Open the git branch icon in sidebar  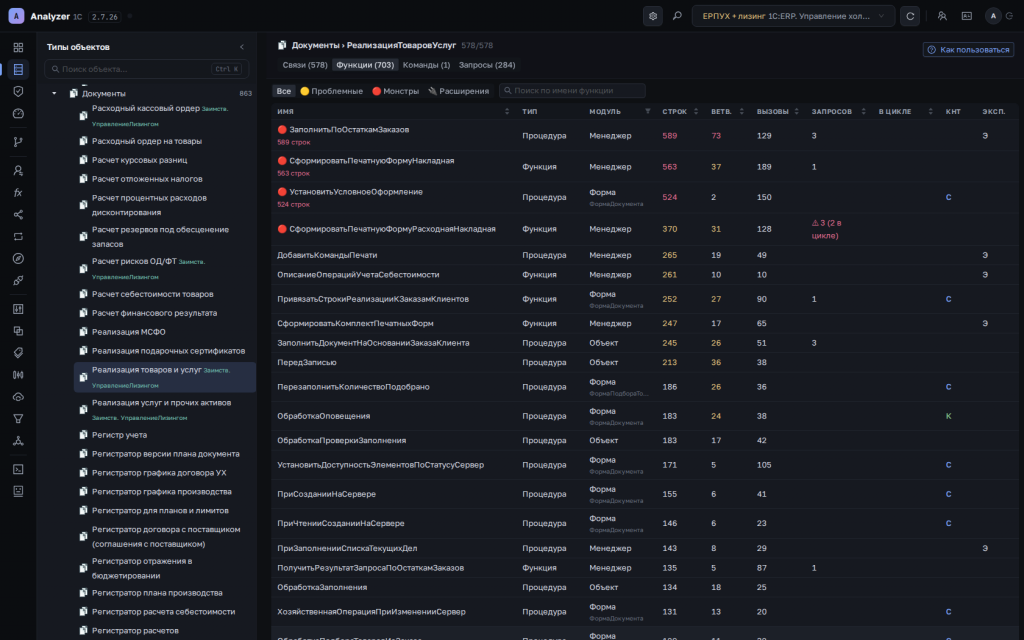(18, 142)
